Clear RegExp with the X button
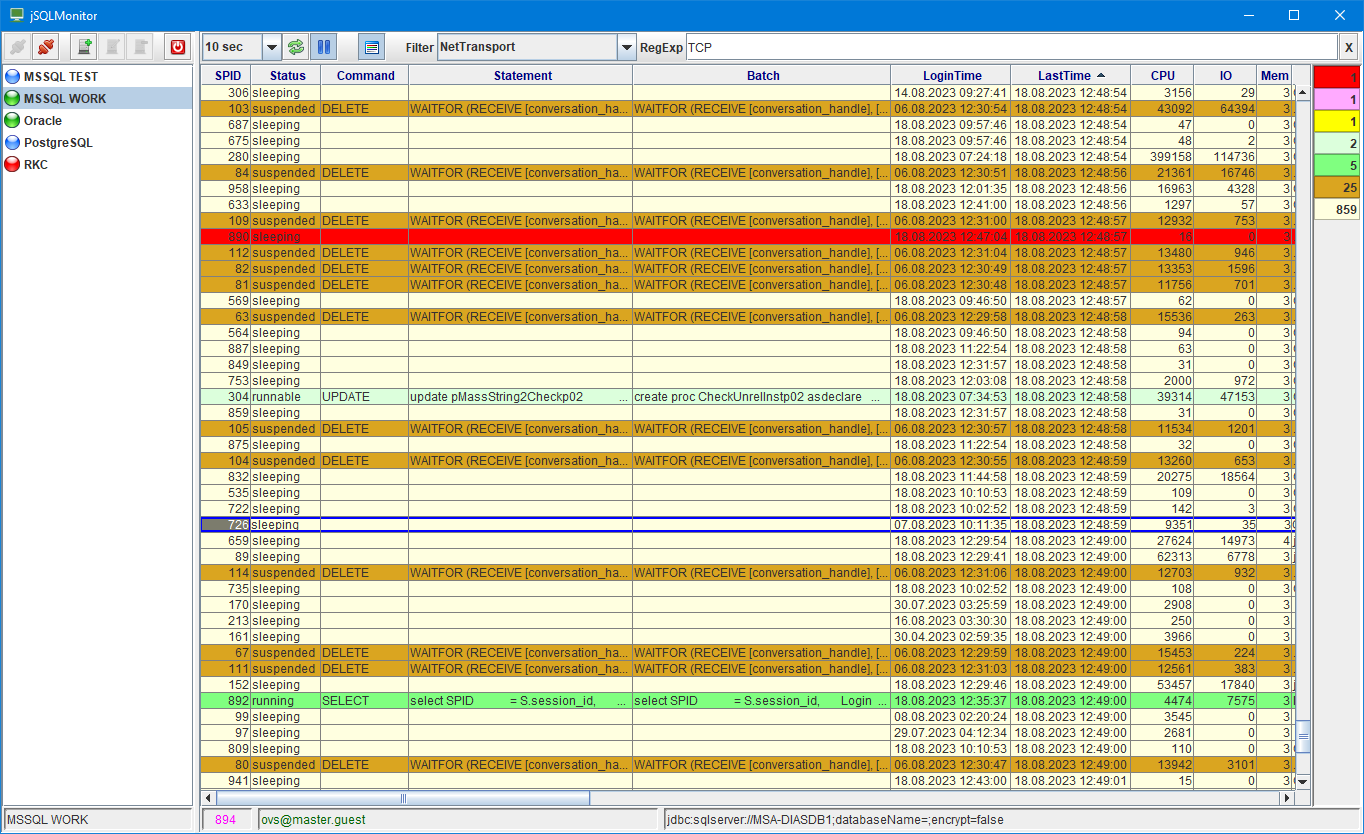Screen dimensions: 1364x834 click(x=1349, y=47)
